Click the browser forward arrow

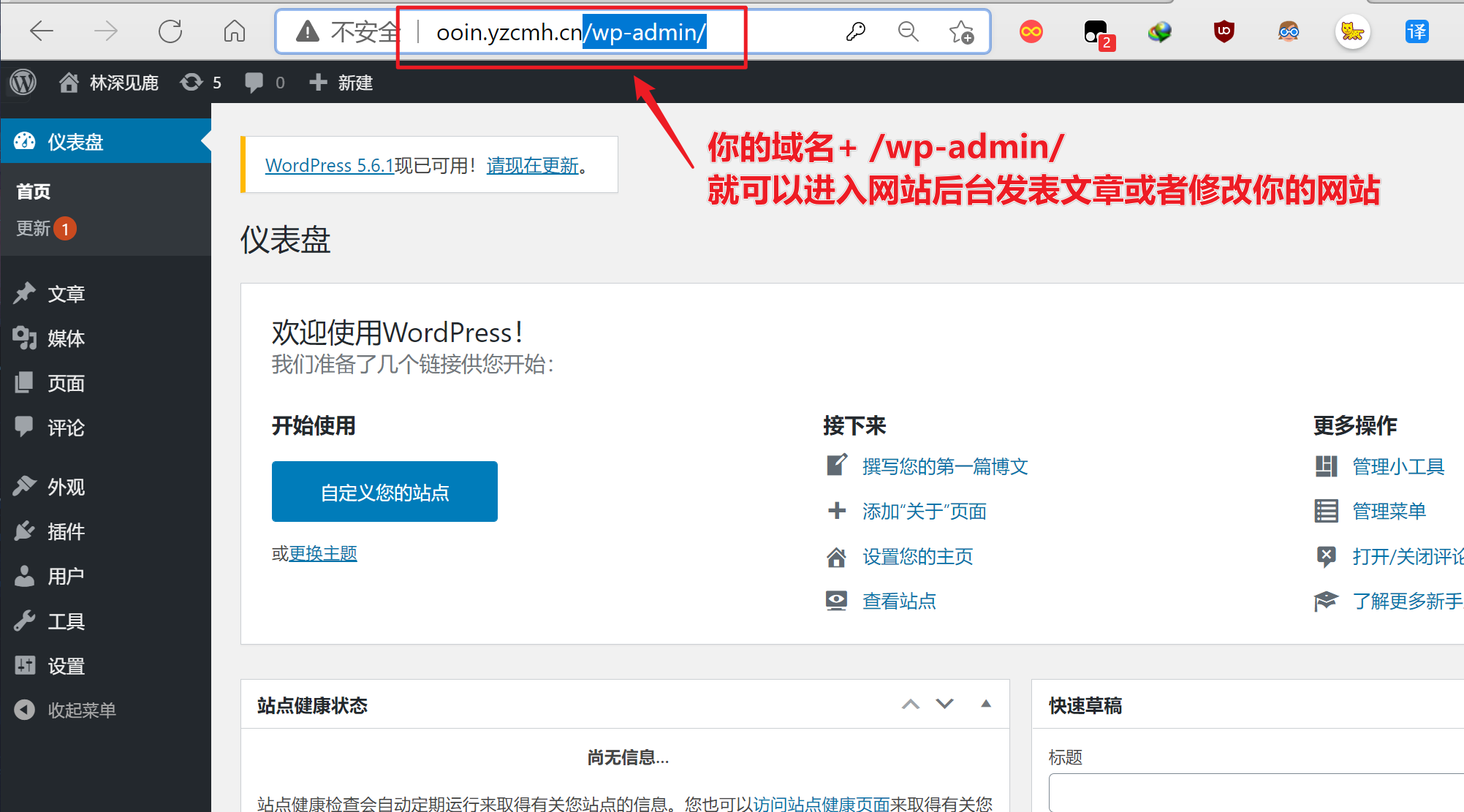click(x=106, y=31)
